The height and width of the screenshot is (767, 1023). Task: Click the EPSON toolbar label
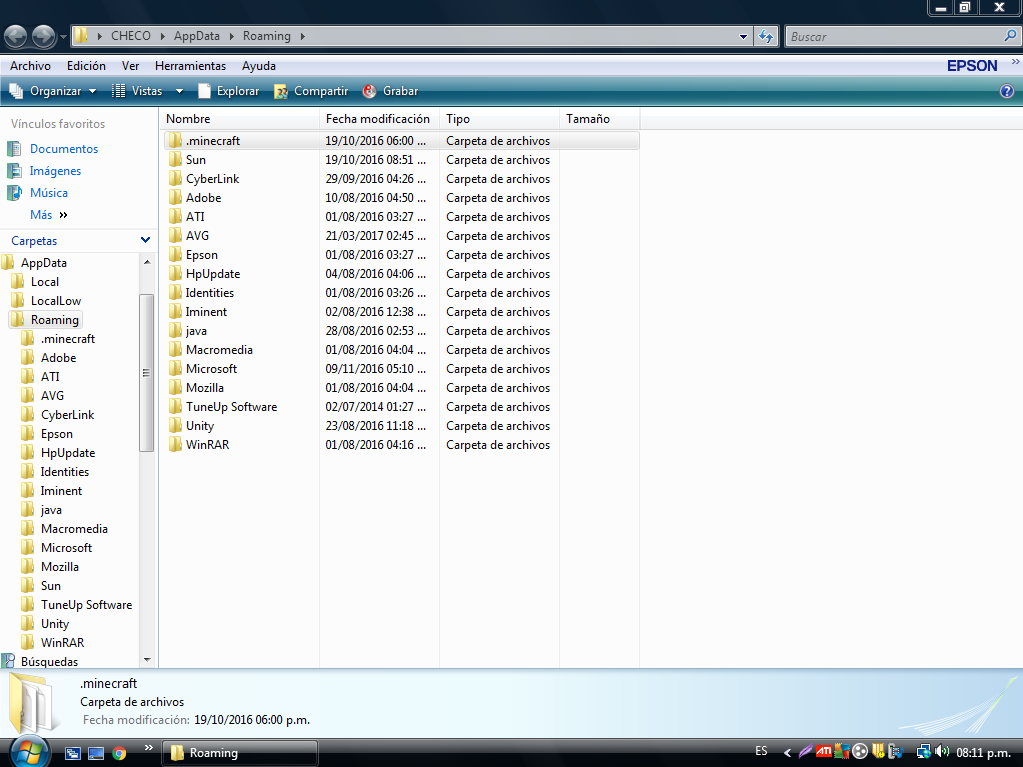click(972, 66)
